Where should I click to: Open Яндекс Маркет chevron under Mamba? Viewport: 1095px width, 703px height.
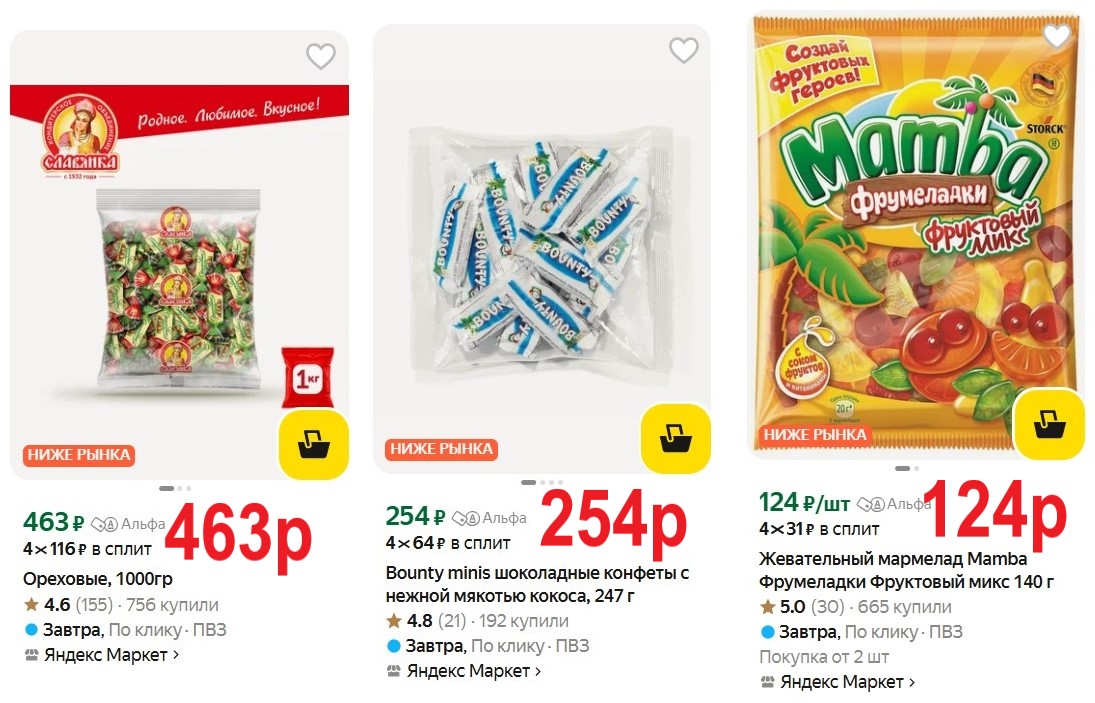912,683
